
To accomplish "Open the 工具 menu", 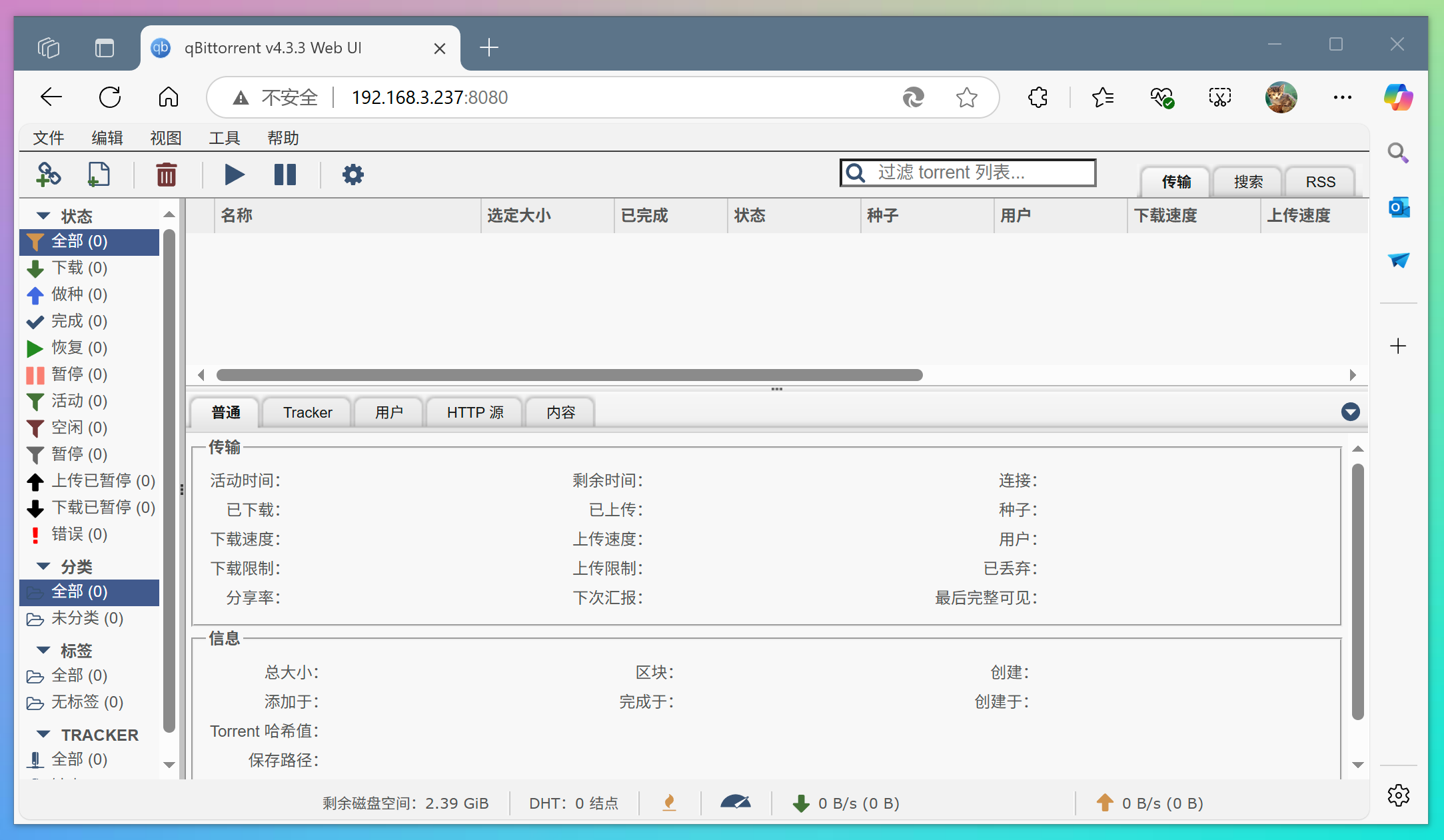I will coord(225,138).
